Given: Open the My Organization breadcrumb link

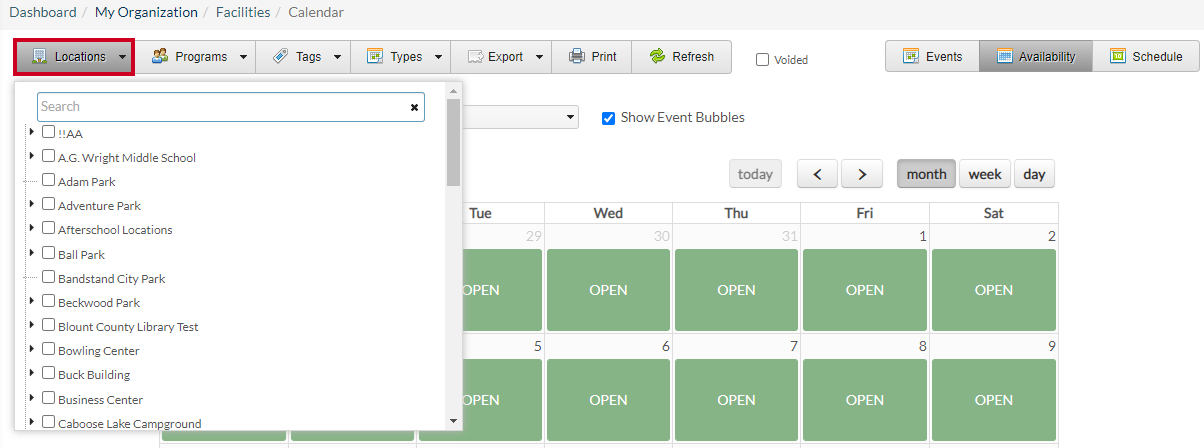Looking at the screenshot, I should (x=146, y=12).
